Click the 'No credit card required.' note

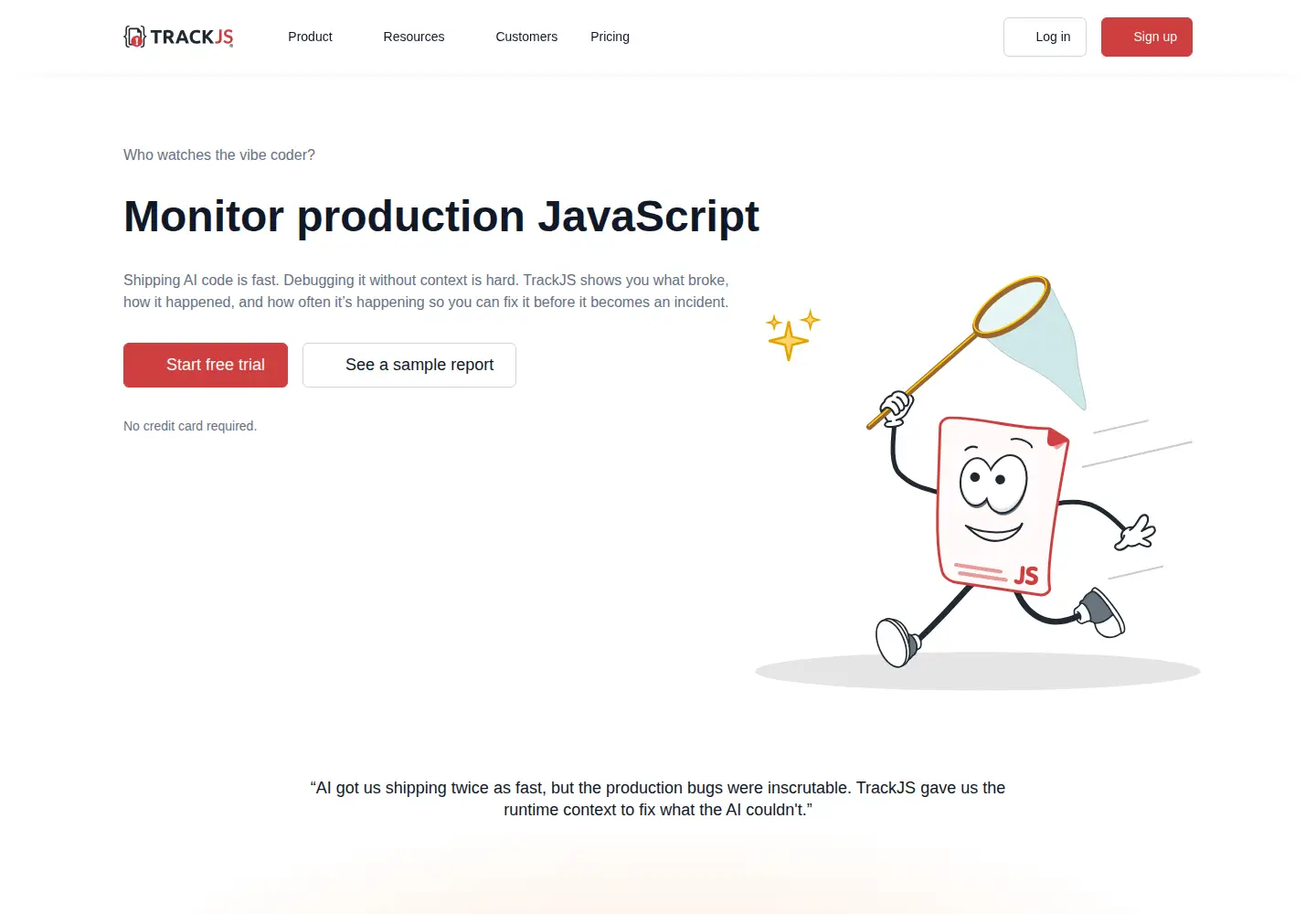(x=190, y=426)
